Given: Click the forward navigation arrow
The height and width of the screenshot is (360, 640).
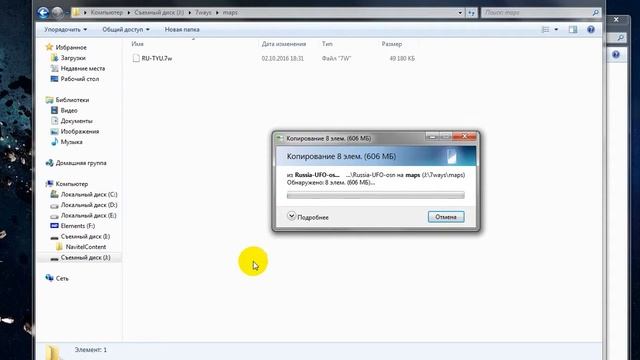Looking at the screenshot, I should tap(57, 13).
